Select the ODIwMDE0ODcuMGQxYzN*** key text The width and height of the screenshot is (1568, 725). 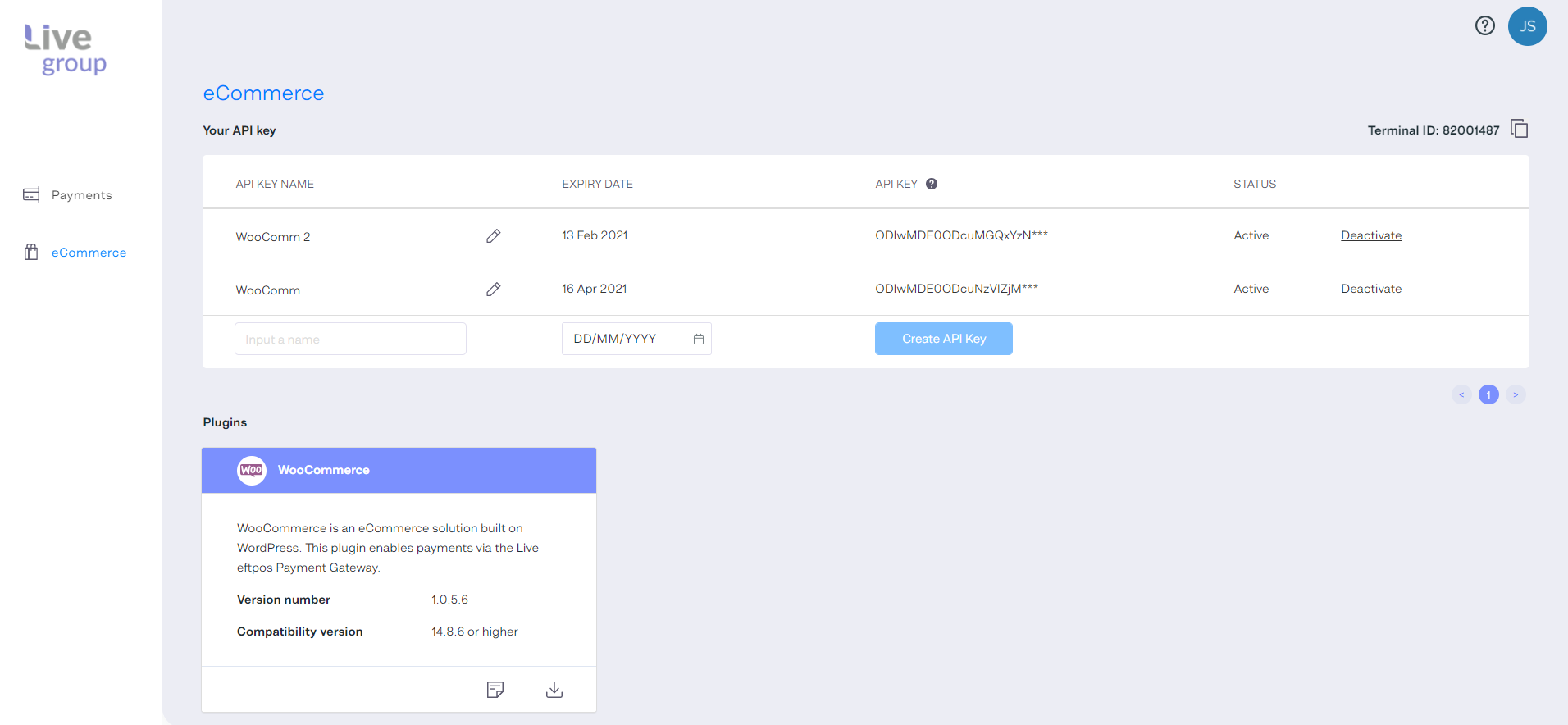tap(961, 235)
